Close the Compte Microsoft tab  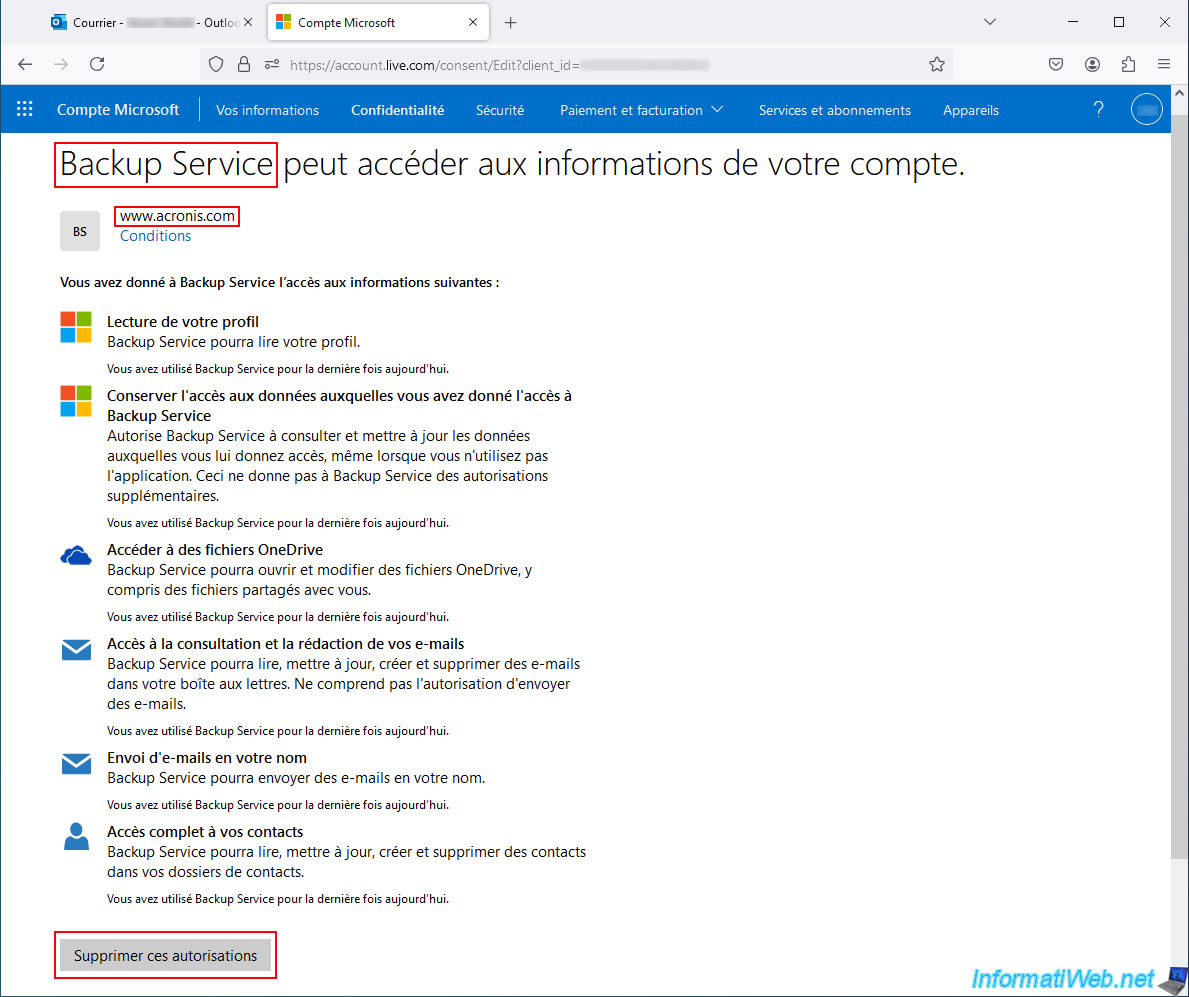point(473,23)
